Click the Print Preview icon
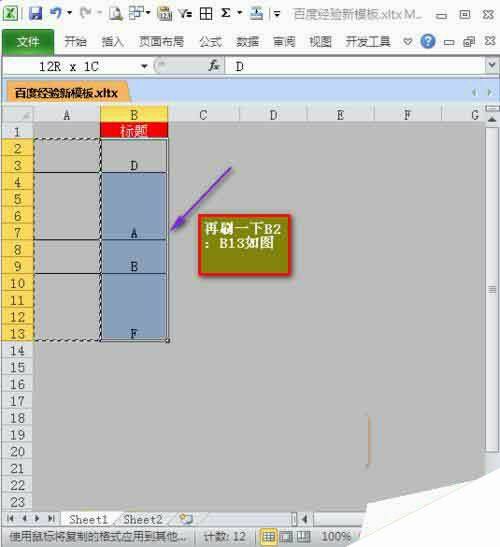Screen dimensions: 500x547 point(115,14)
